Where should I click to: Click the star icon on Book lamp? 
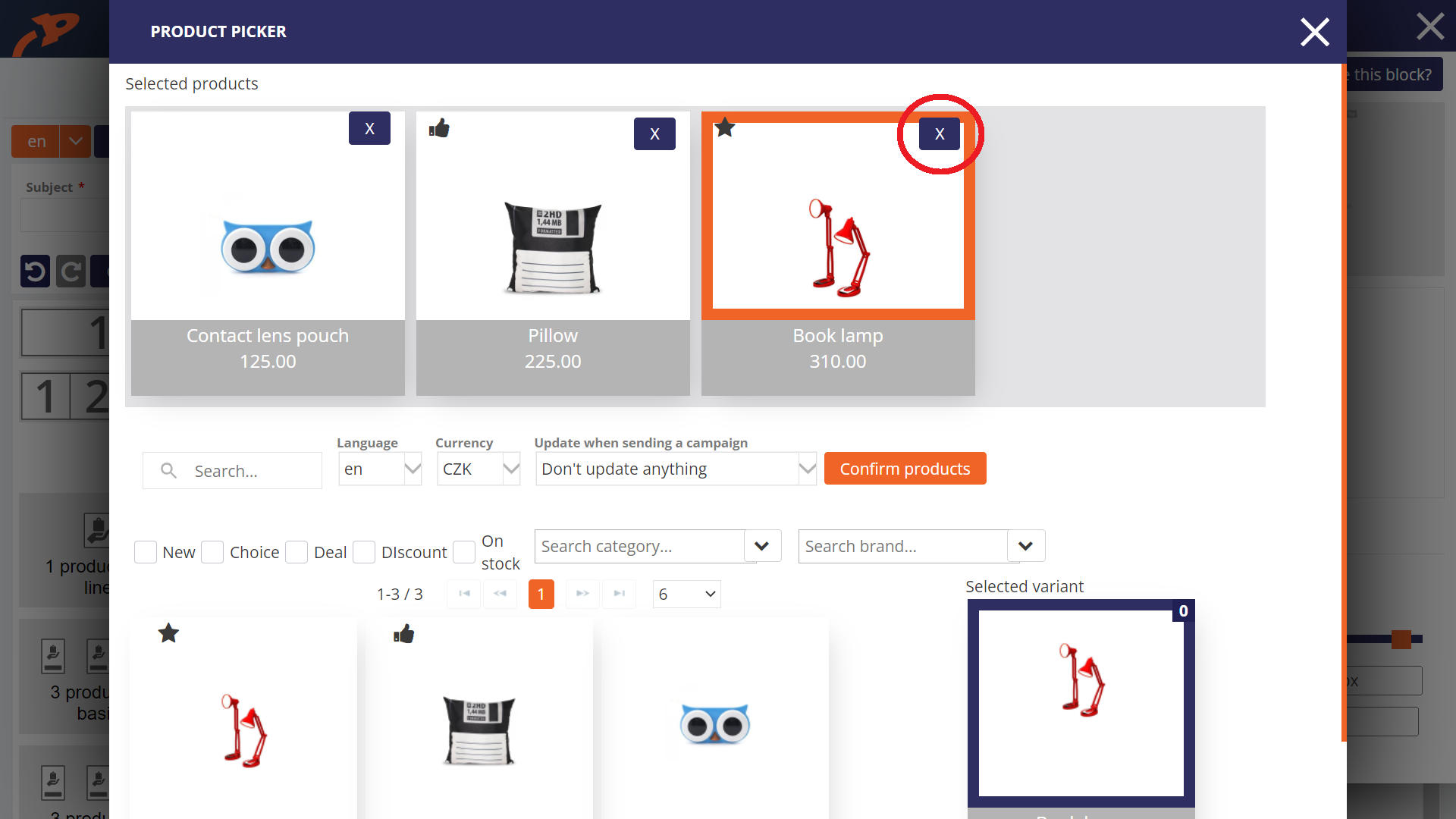[727, 128]
